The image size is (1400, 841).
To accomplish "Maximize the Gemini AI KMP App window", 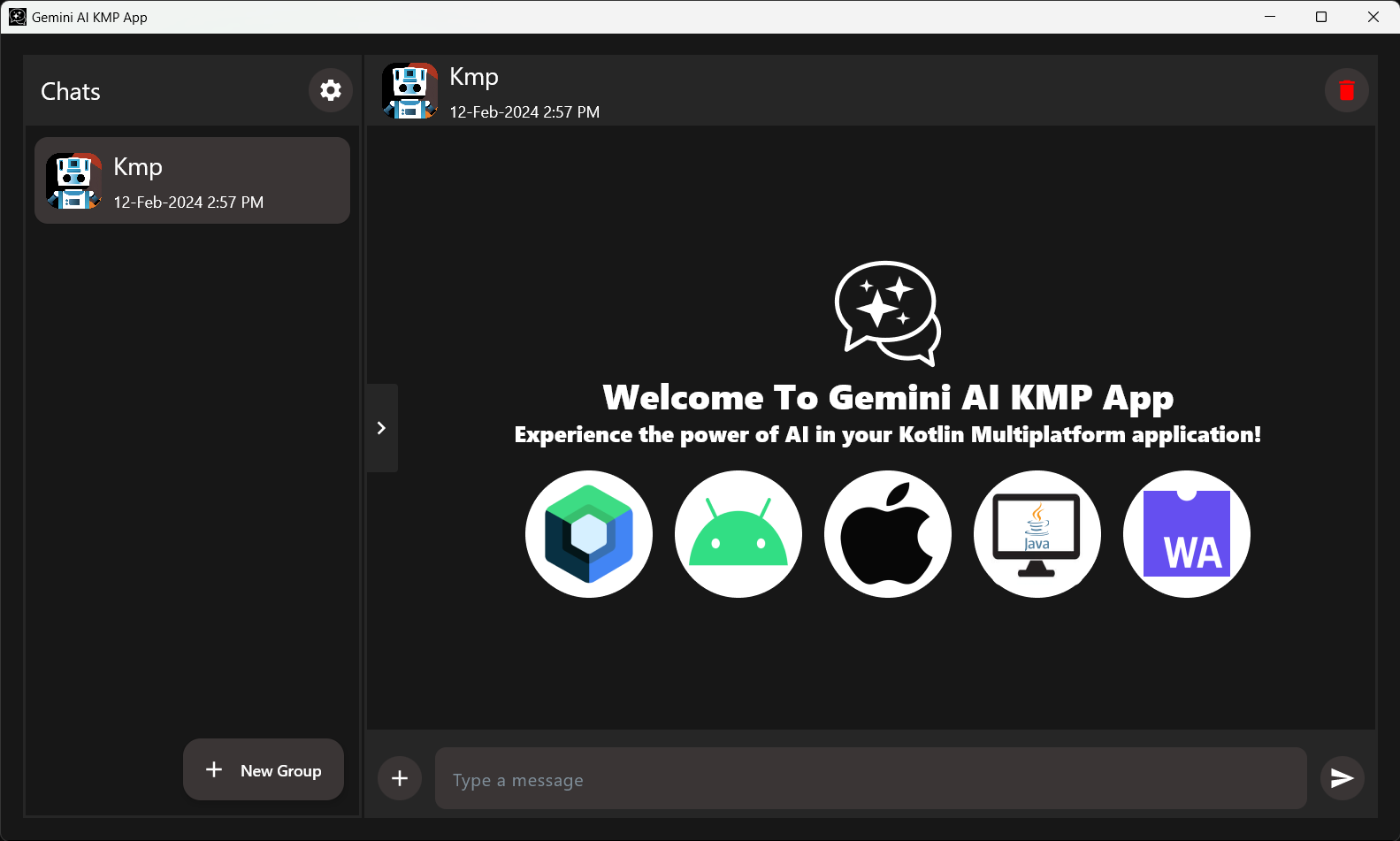I will coord(1321,17).
